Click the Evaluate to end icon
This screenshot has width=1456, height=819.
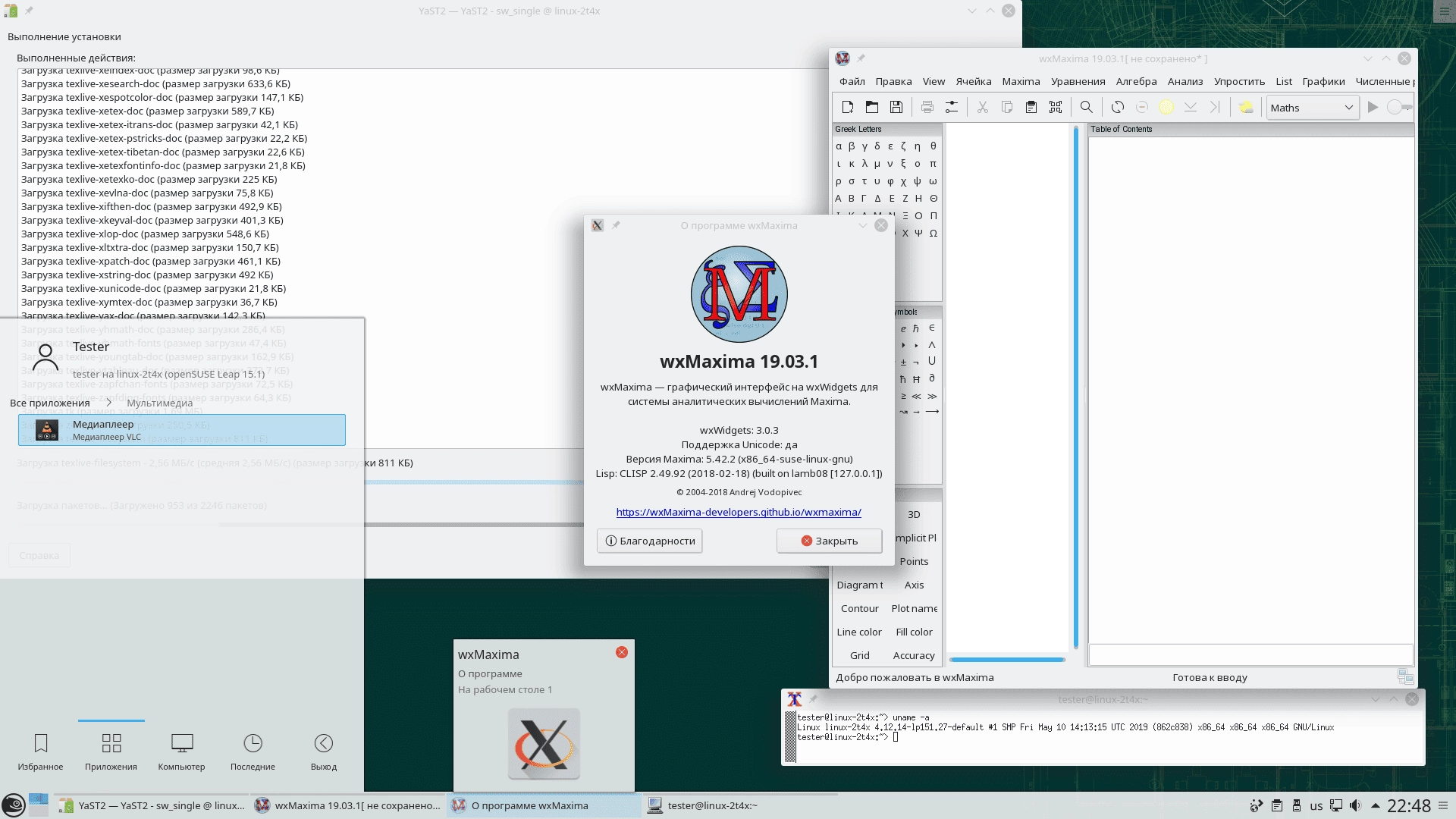point(1215,108)
